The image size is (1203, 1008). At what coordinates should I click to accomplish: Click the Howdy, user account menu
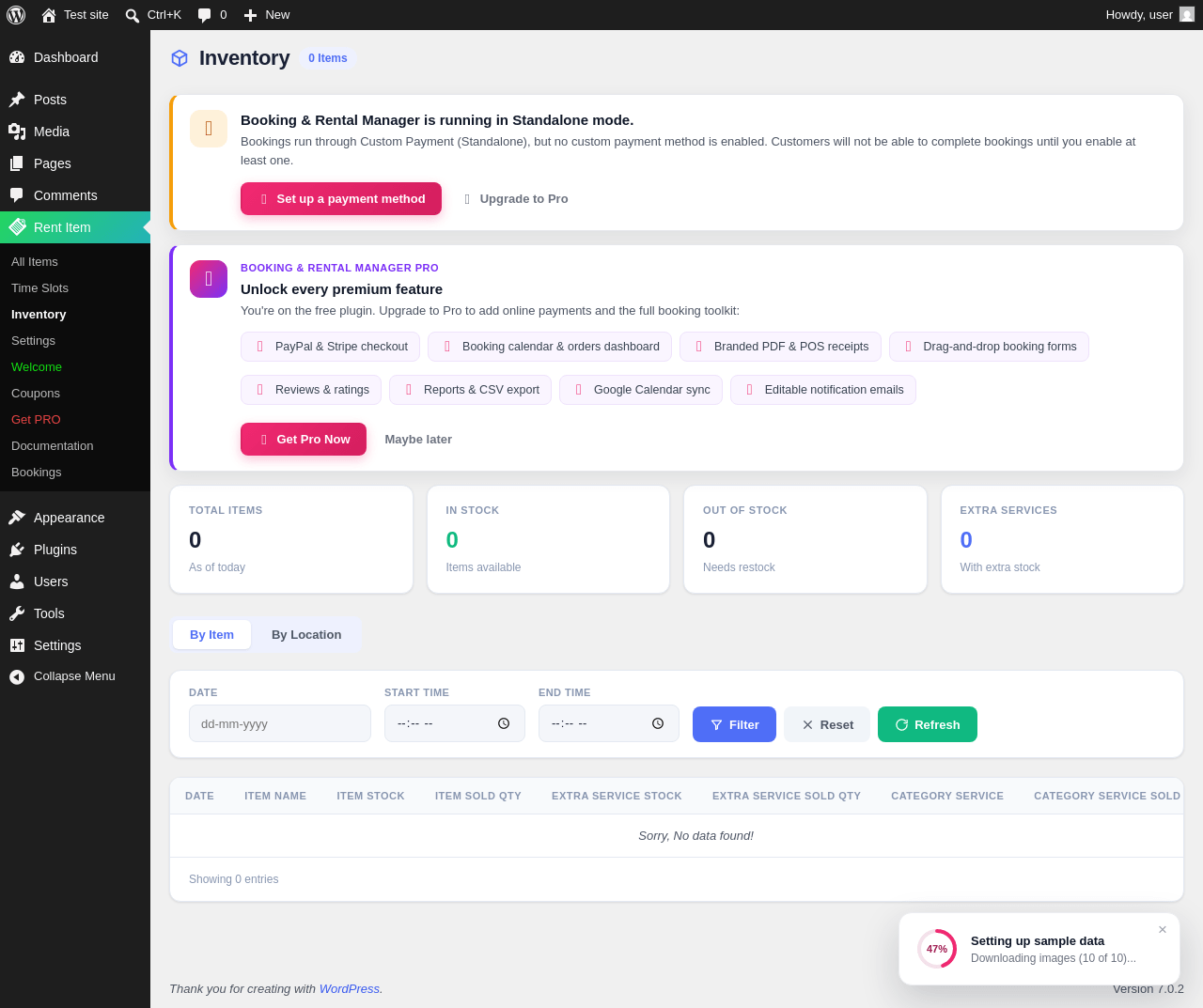pos(1150,15)
